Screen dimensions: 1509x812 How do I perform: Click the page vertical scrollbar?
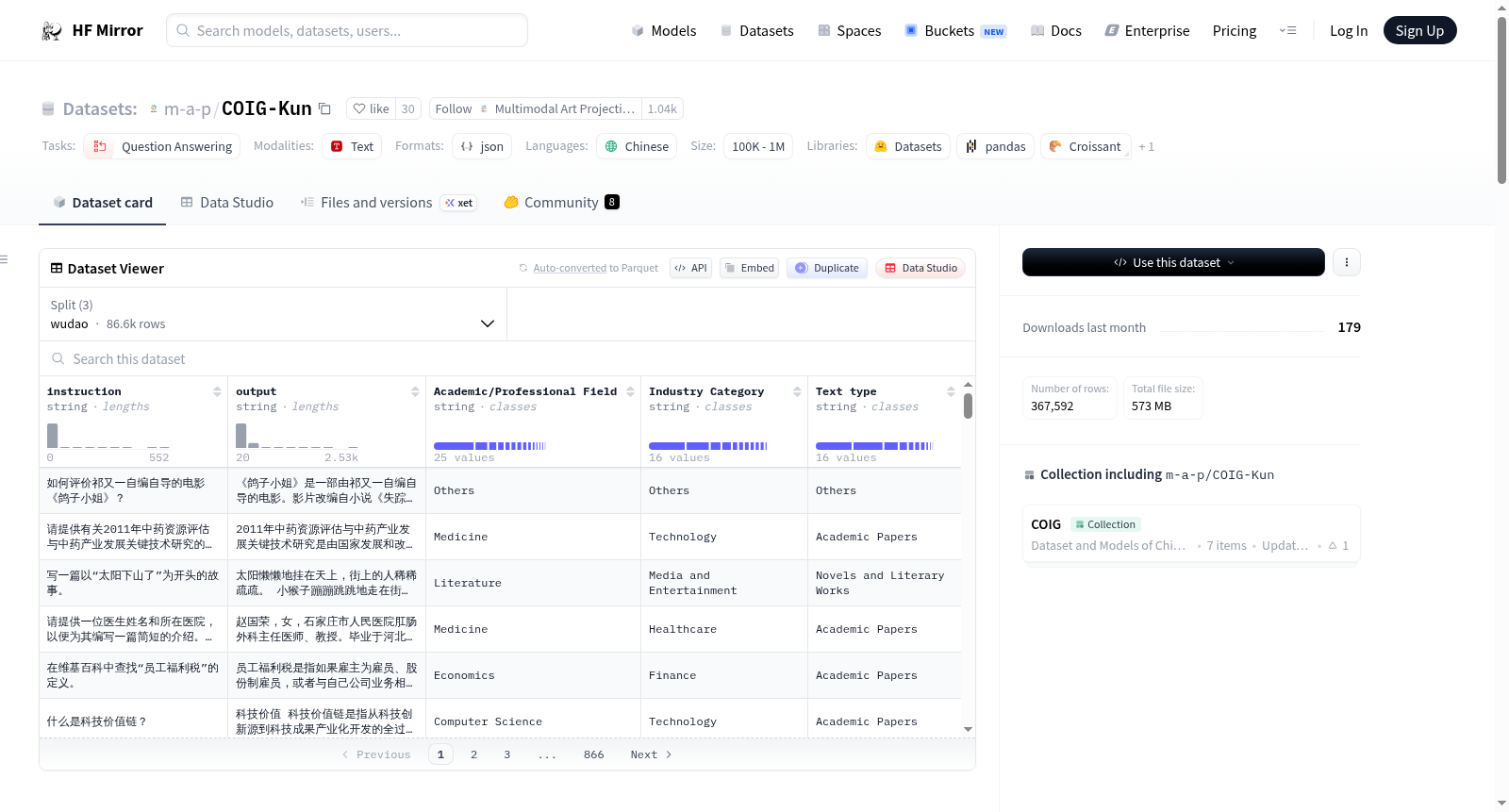pyautogui.click(x=1501, y=99)
